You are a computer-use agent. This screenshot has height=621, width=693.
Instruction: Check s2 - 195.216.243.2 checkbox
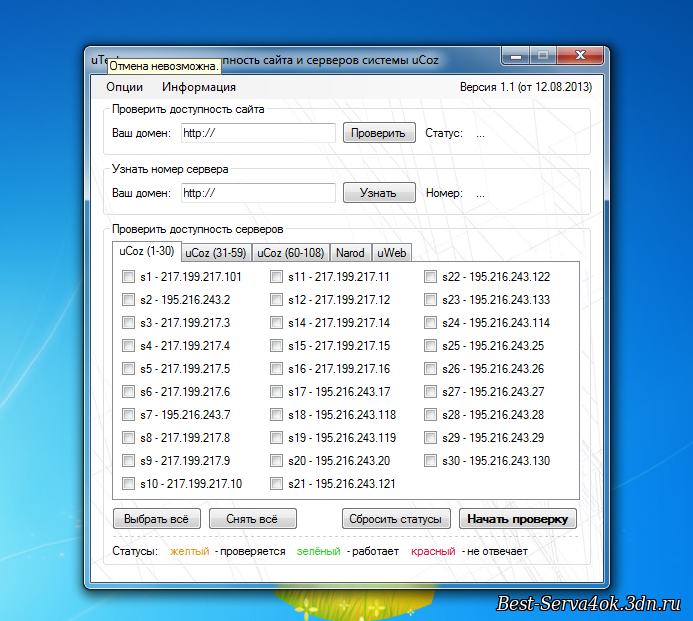click(128, 300)
